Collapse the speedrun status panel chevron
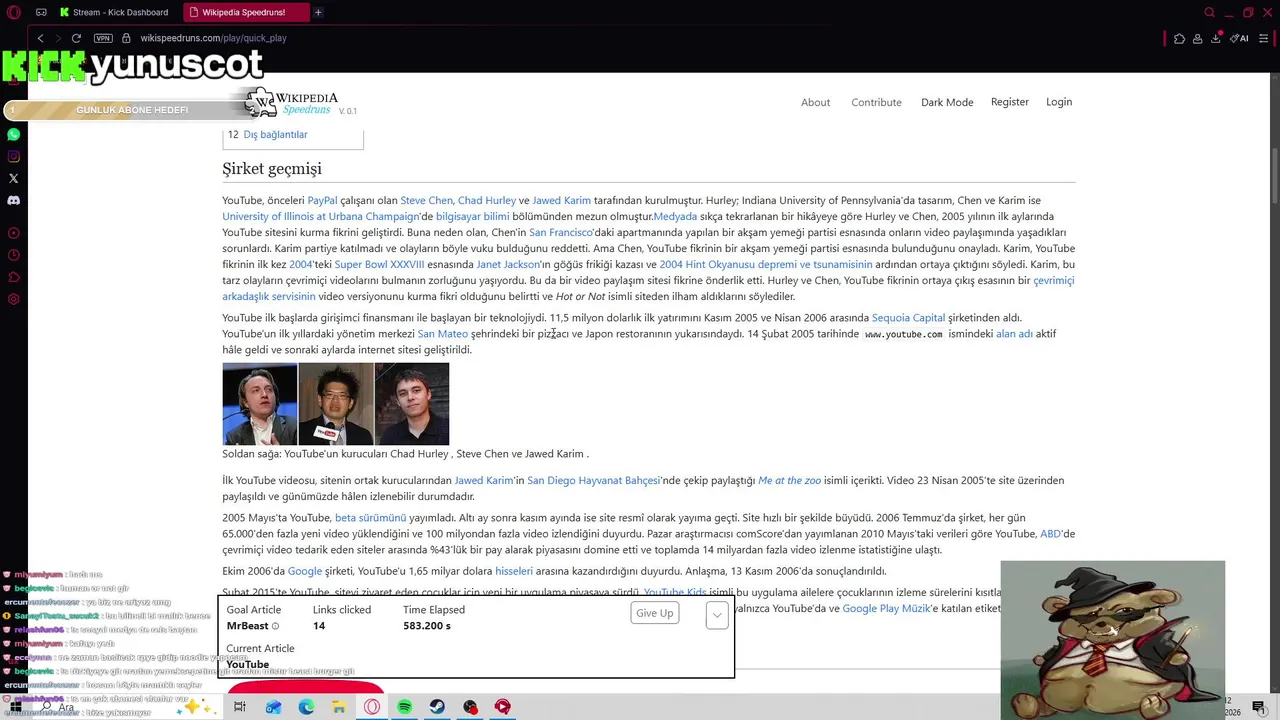This screenshot has width=1280, height=720. pos(717,615)
